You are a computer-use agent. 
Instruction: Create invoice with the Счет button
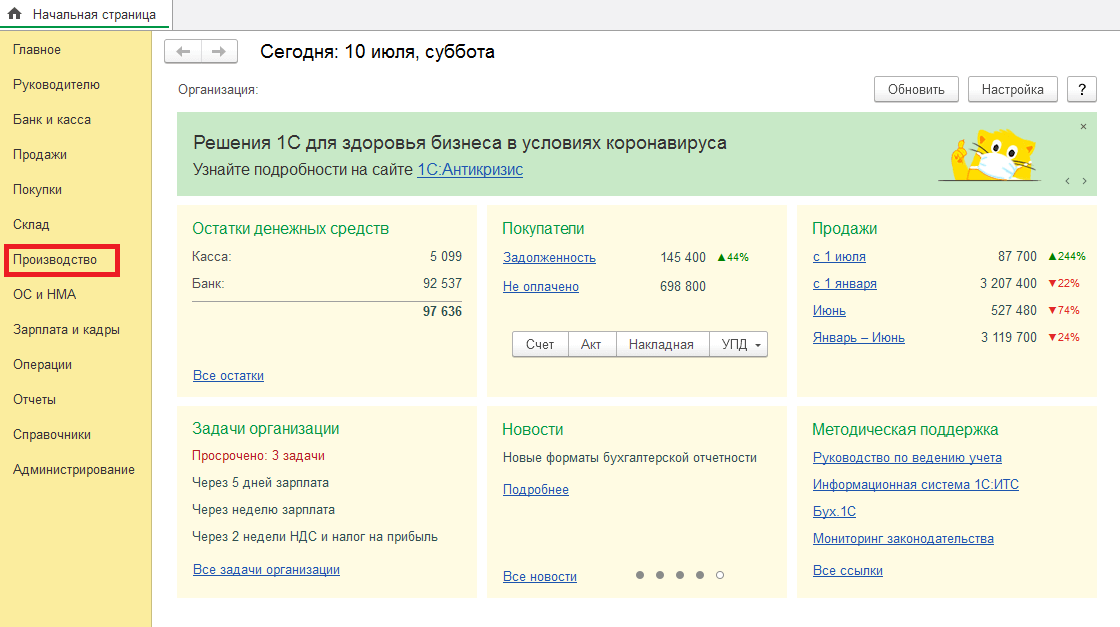coord(540,344)
